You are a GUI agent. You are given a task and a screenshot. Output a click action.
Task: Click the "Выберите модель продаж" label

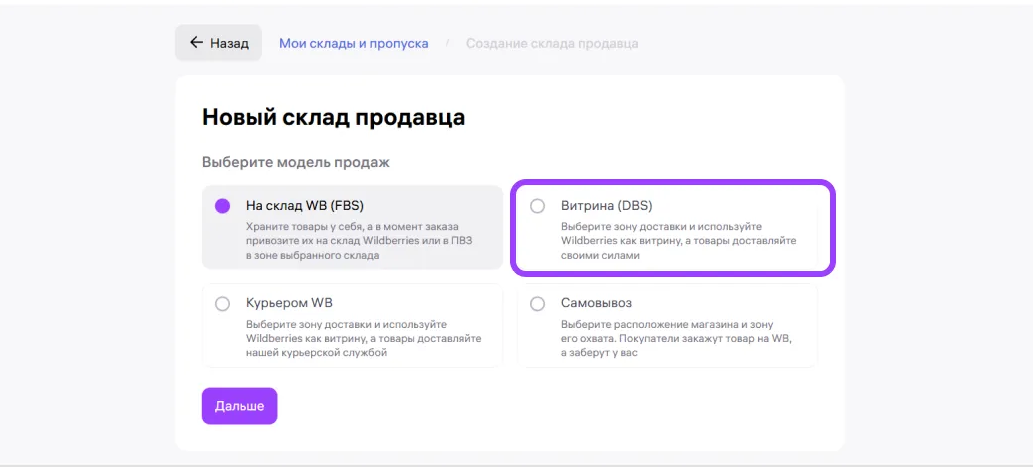click(x=295, y=161)
